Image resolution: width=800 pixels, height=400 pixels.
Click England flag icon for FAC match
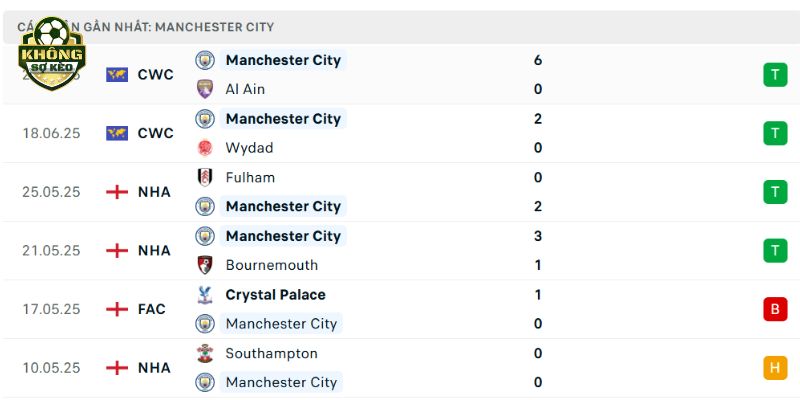click(x=117, y=309)
